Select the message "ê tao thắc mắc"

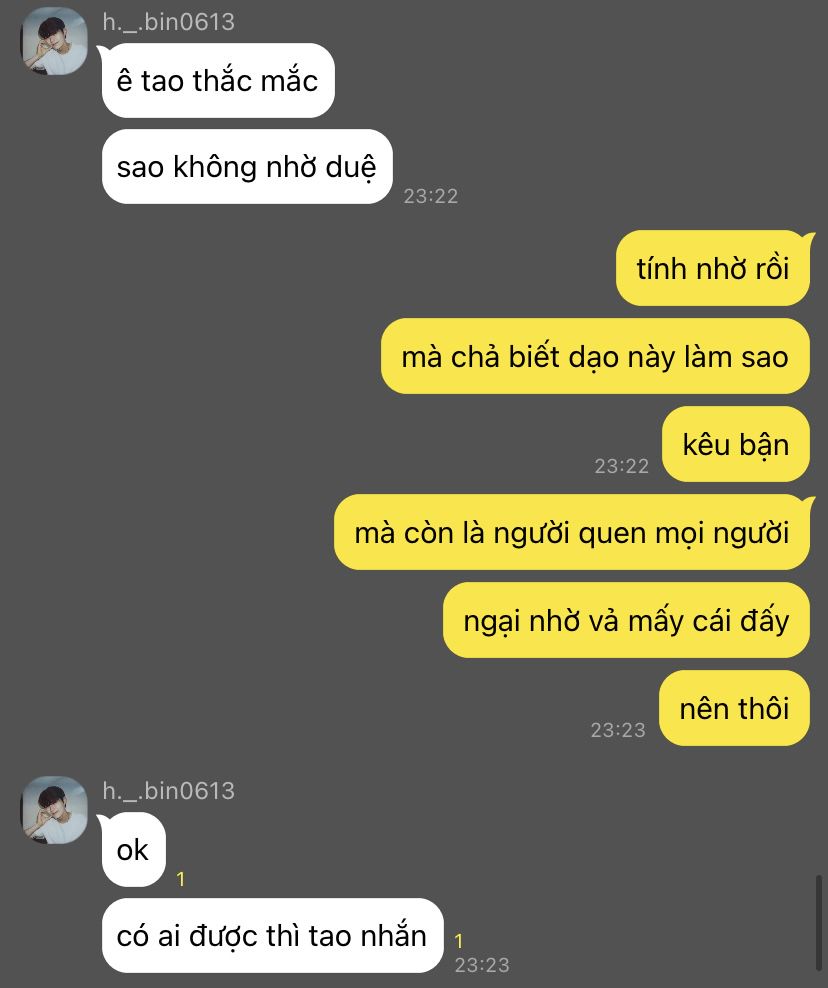click(x=217, y=81)
